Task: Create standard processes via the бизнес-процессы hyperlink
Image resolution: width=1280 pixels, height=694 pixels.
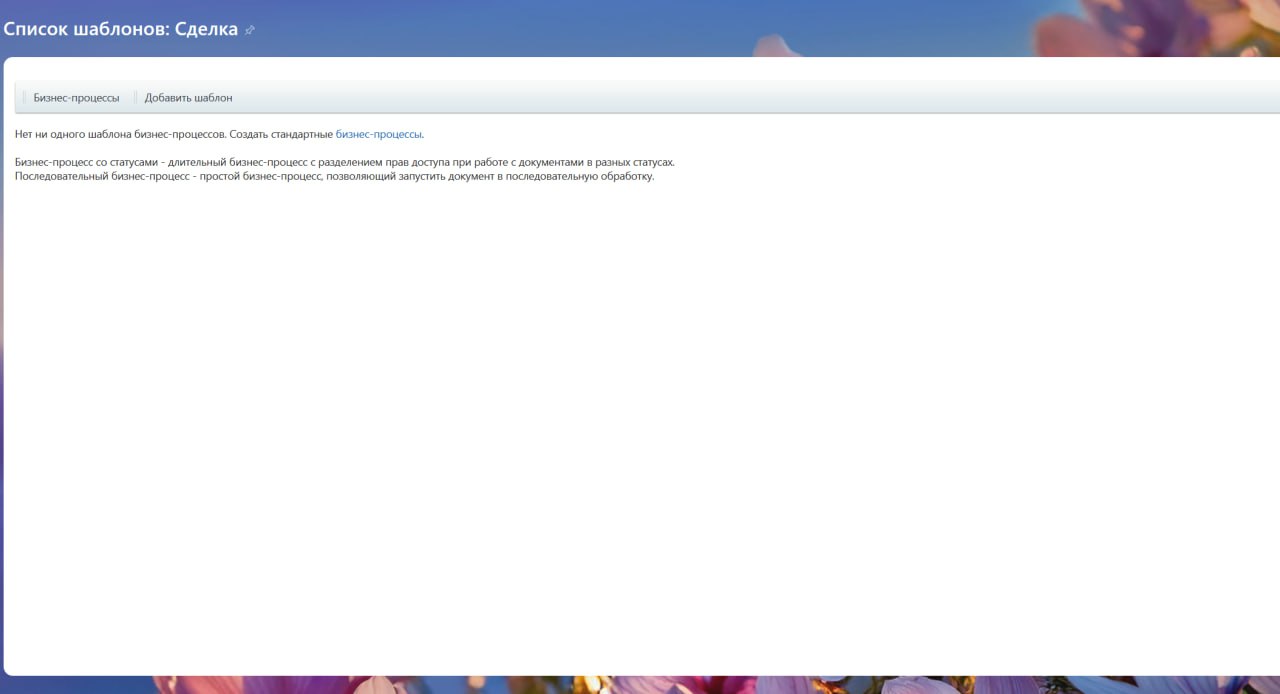Action: tap(378, 134)
